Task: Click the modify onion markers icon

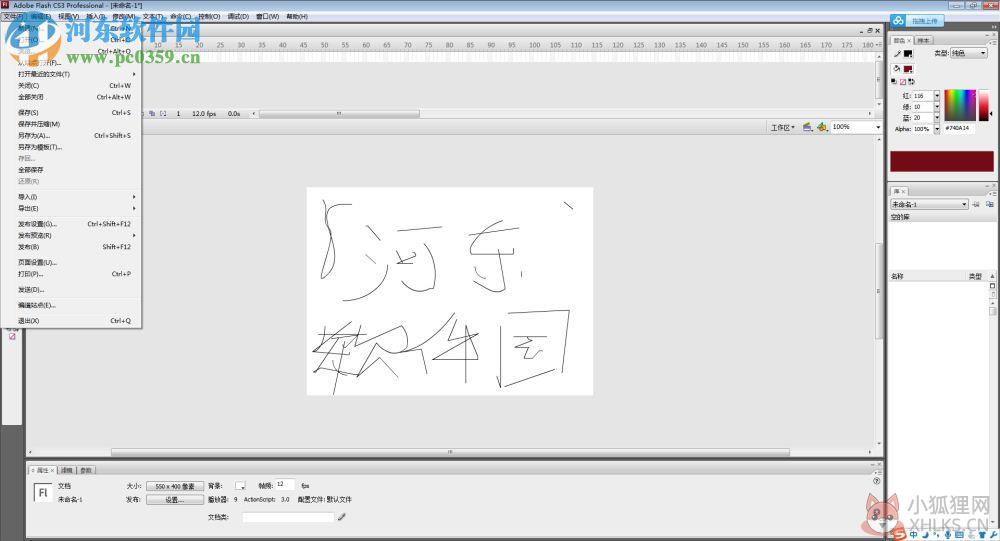Action: (x=163, y=114)
